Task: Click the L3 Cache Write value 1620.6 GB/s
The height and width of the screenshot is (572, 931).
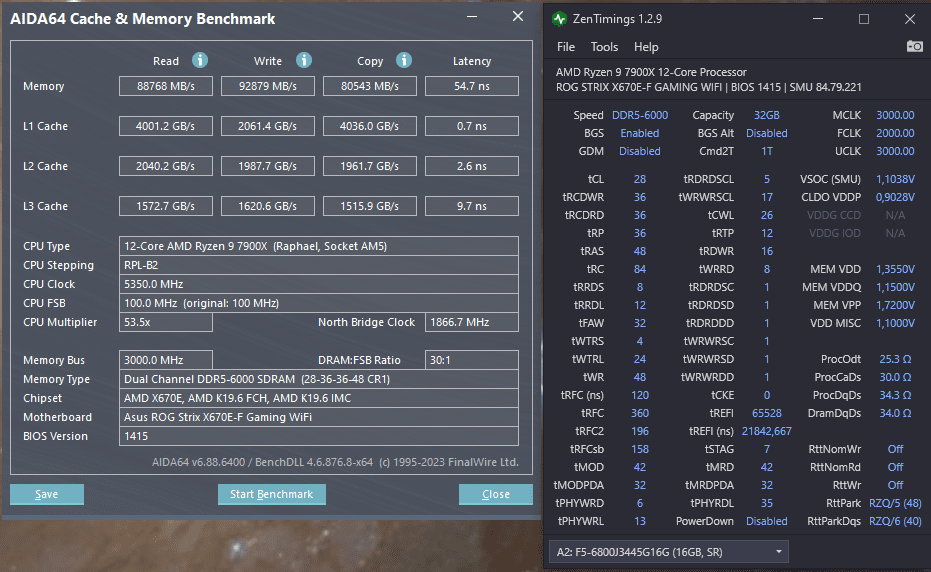Action: pos(268,206)
